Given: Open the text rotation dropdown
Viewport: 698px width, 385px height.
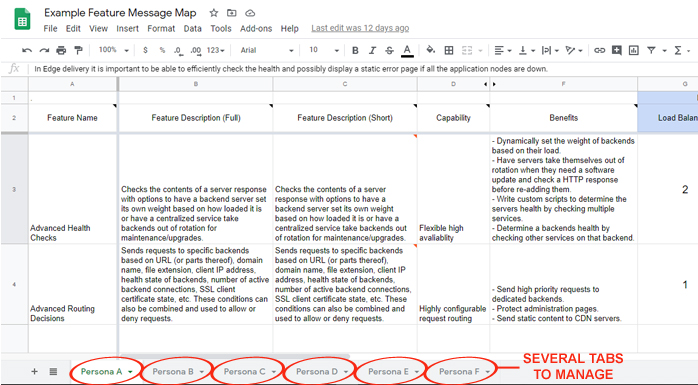Looking at the screenshot, I should click(x=574, y=50).
